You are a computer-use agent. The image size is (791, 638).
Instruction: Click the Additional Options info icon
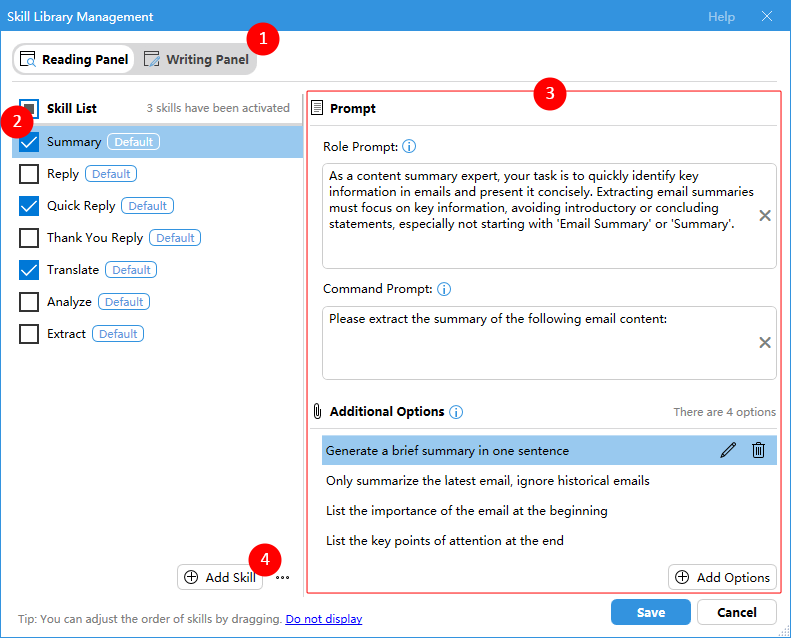pos(456,412)
